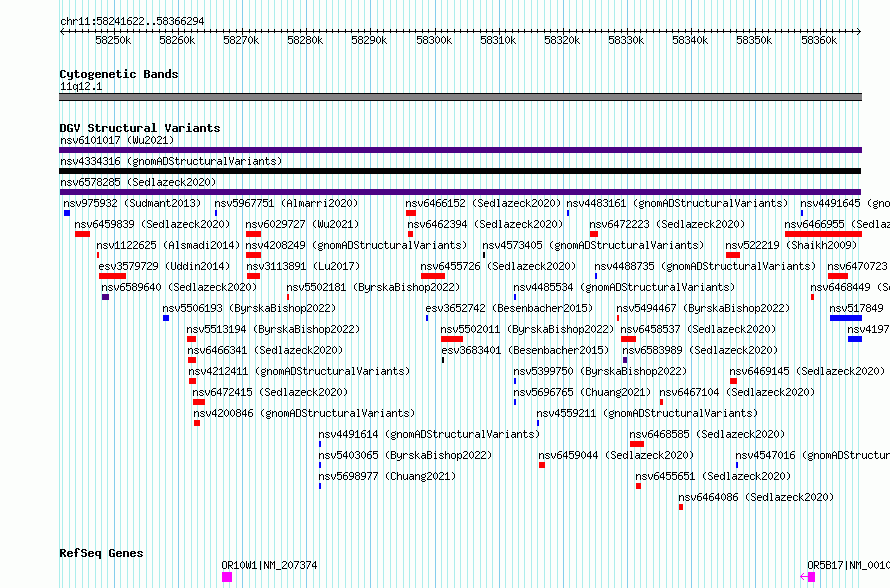Select nsv6583989 (Sedlazeck2020) label

point(700,350)
